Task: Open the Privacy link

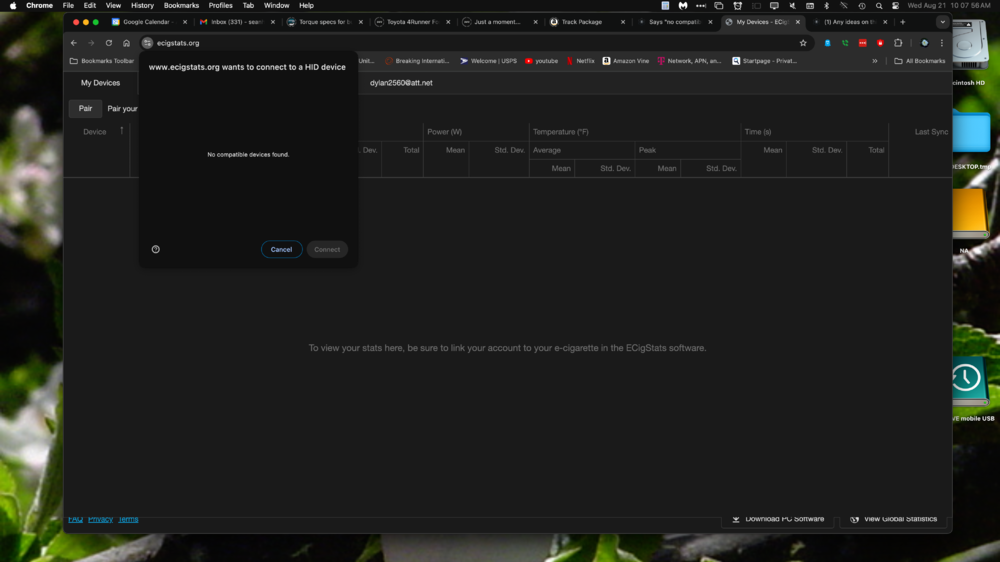Action: (x=100, y=519)
